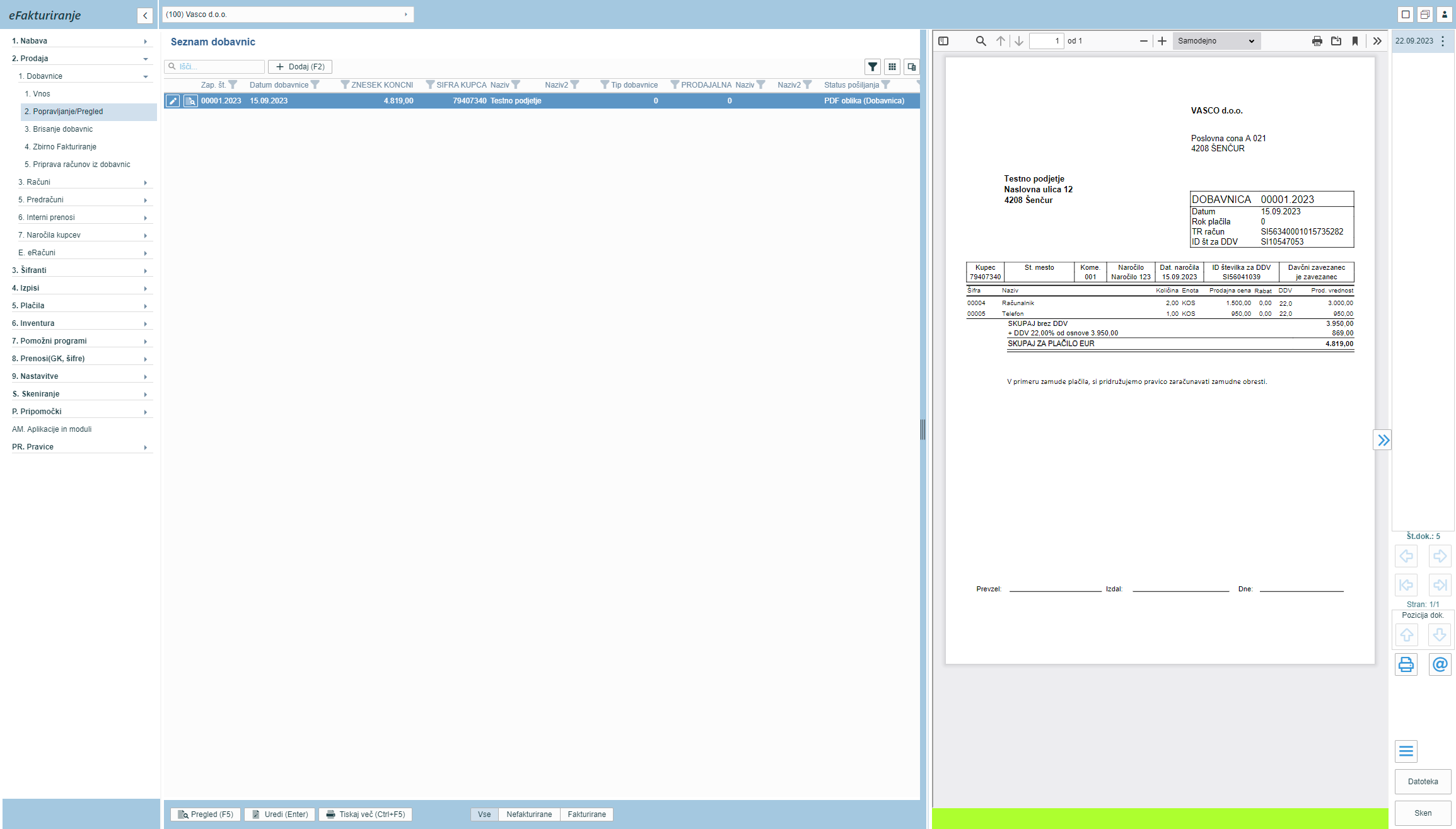This screenshot has height=829, width=1456.
Task: Print the PDF from viewer toolbar
Action: point(1317,41)
